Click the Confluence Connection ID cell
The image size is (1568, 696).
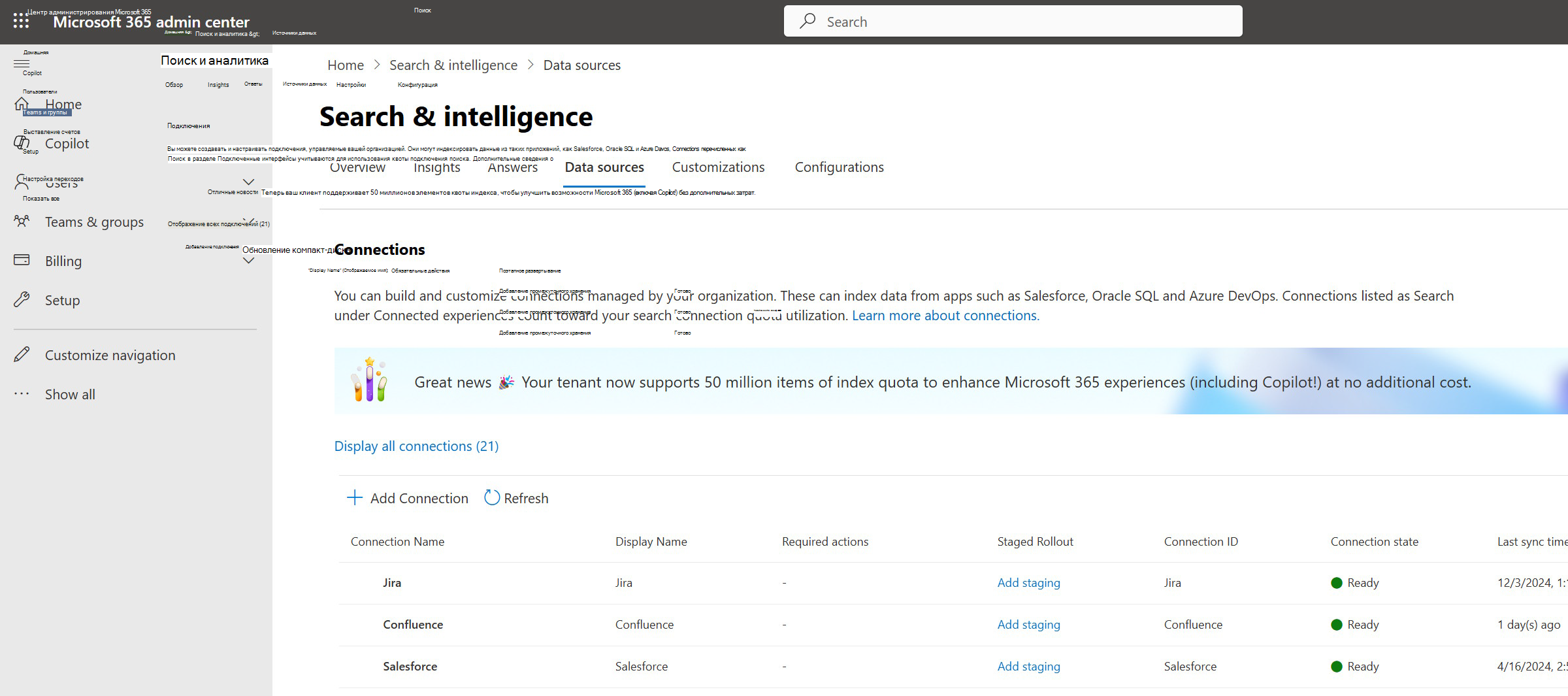pyautogui.click(x=1193, y=625)
